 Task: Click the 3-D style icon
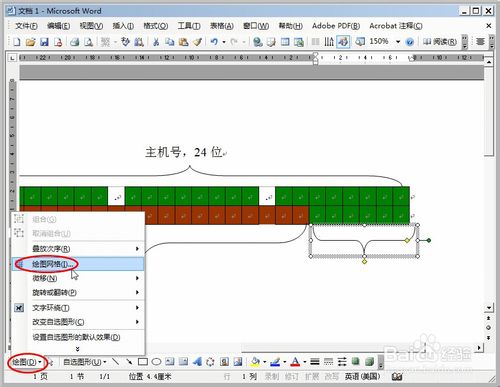pos(369,362)
